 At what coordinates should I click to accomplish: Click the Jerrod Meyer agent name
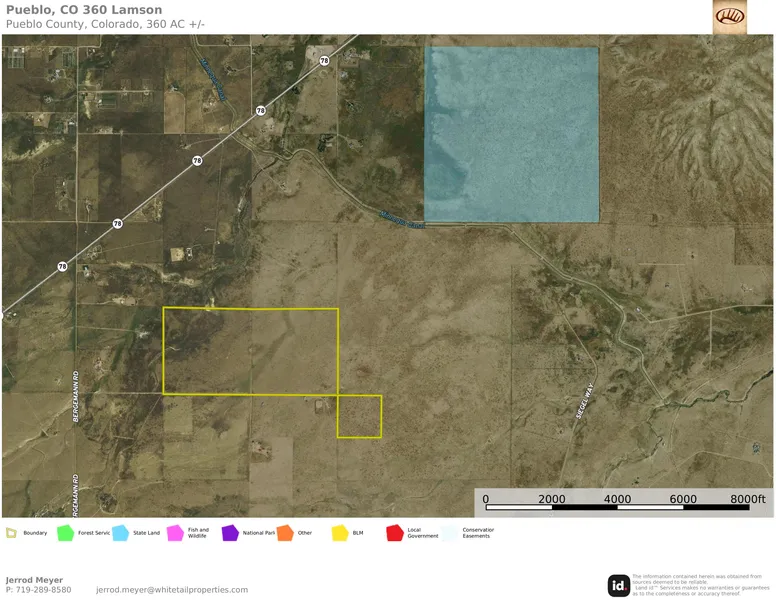point(34,580)
